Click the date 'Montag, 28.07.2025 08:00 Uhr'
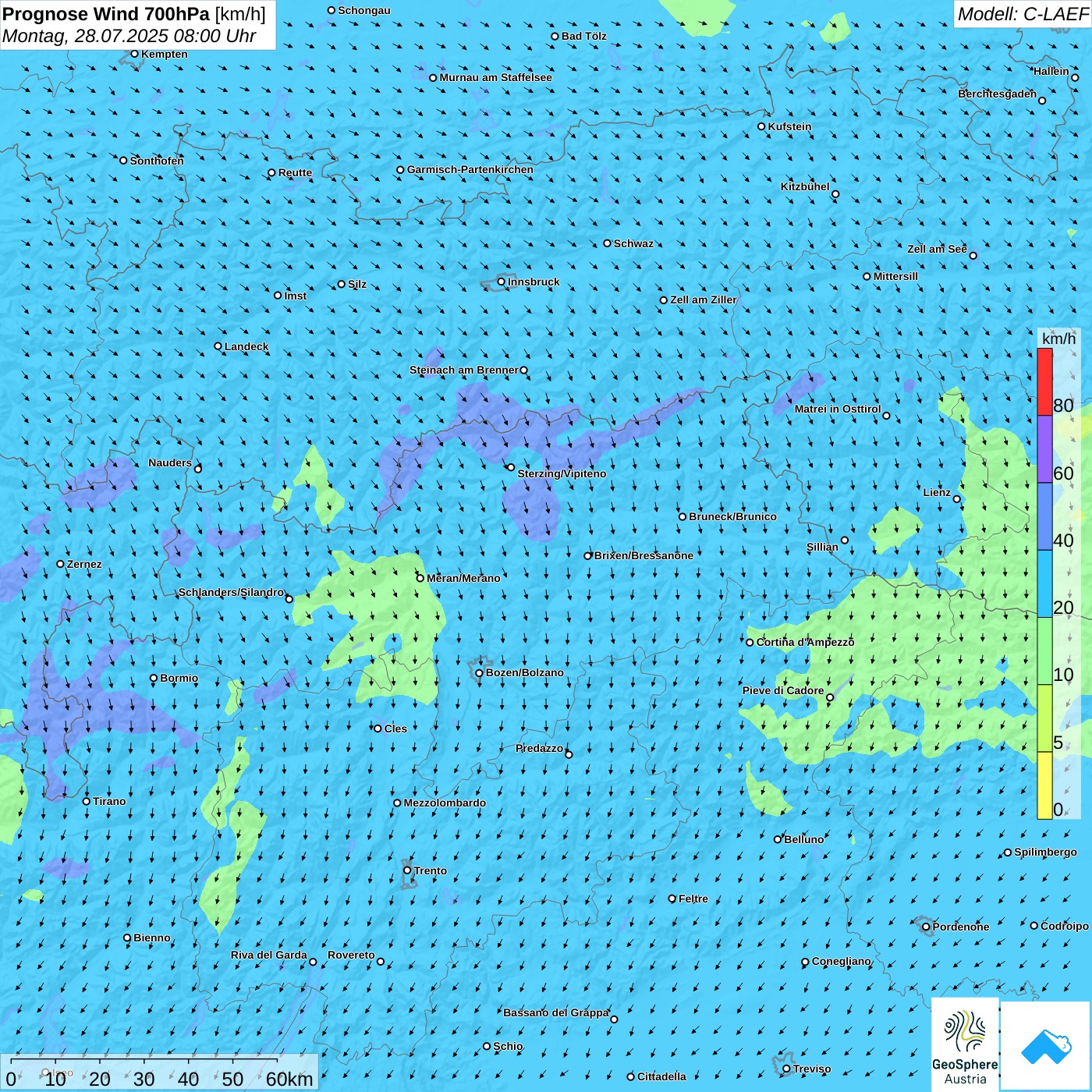Image resolution: width=1092 pixels, height=1092 pixels. point(129,36)
